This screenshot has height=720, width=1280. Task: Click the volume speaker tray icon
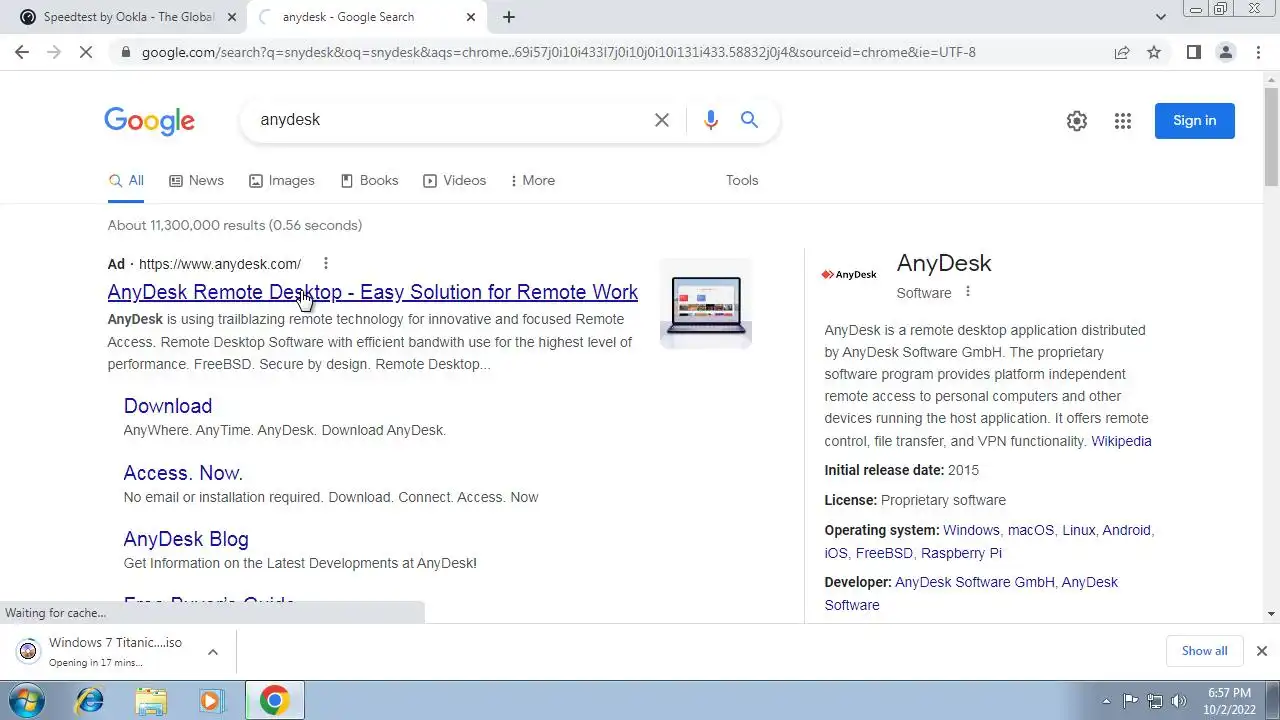(x=1178, y=701)
